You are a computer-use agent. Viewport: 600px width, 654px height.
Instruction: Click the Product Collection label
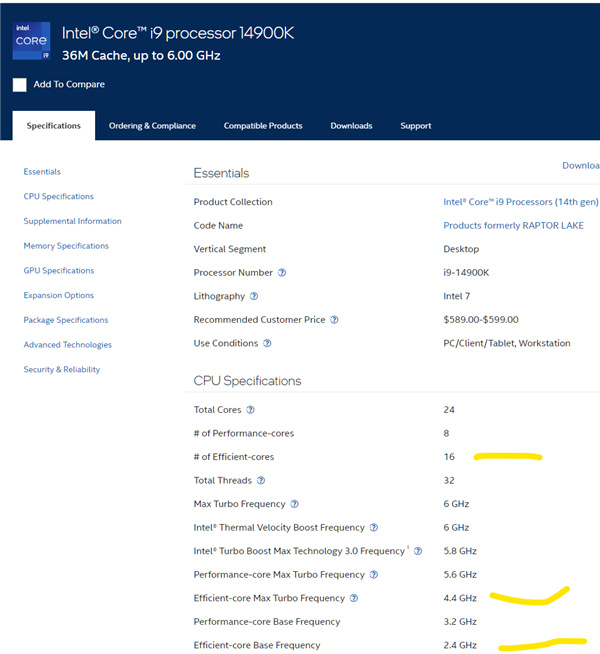[x=233, y=202]
